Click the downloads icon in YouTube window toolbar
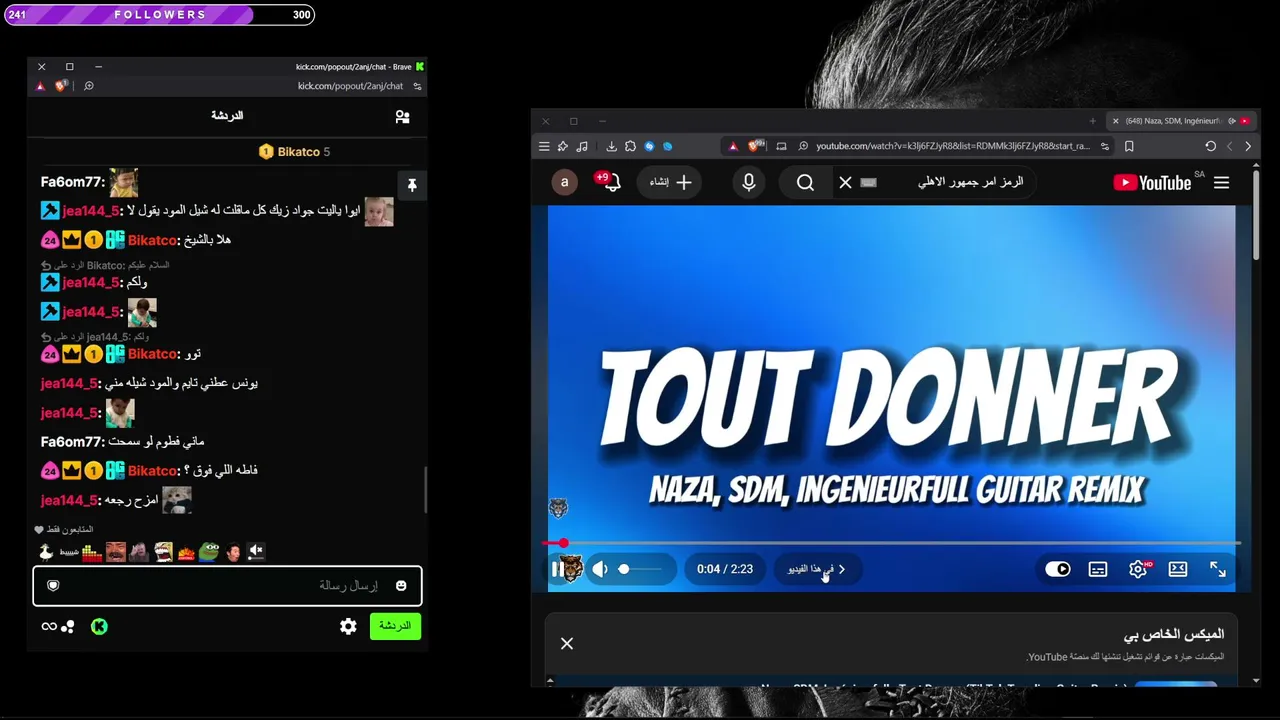Viewport: 1280px width, 720px height. [611, 146]
